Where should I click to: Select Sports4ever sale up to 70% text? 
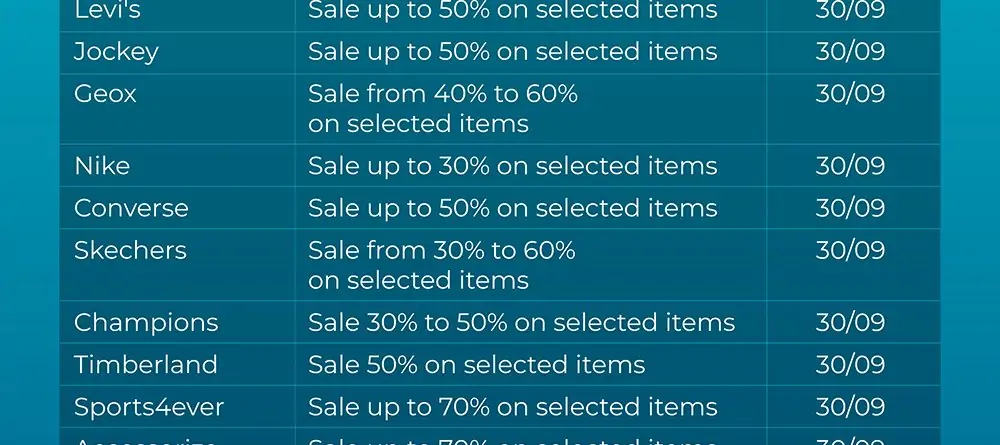click(513, 407)
